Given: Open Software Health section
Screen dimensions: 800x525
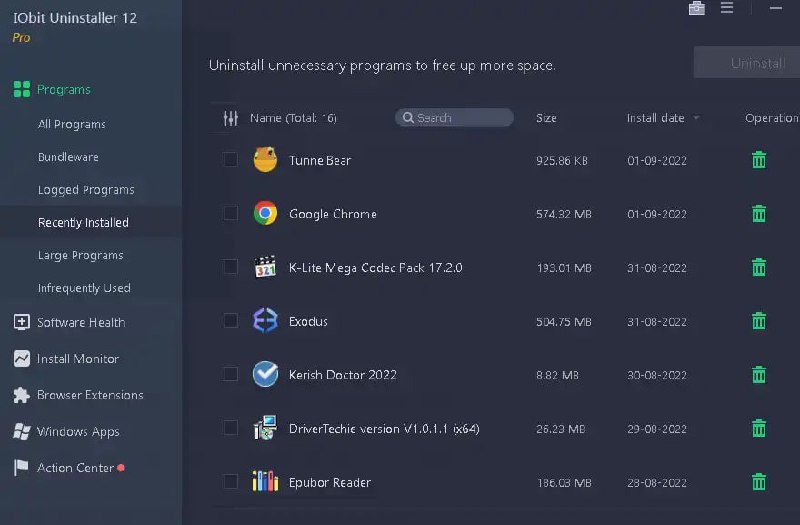Looking at the screenshot, I should (x=81, y=322).
